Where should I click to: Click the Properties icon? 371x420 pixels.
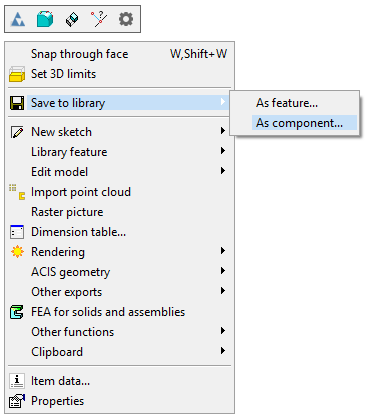17,401
